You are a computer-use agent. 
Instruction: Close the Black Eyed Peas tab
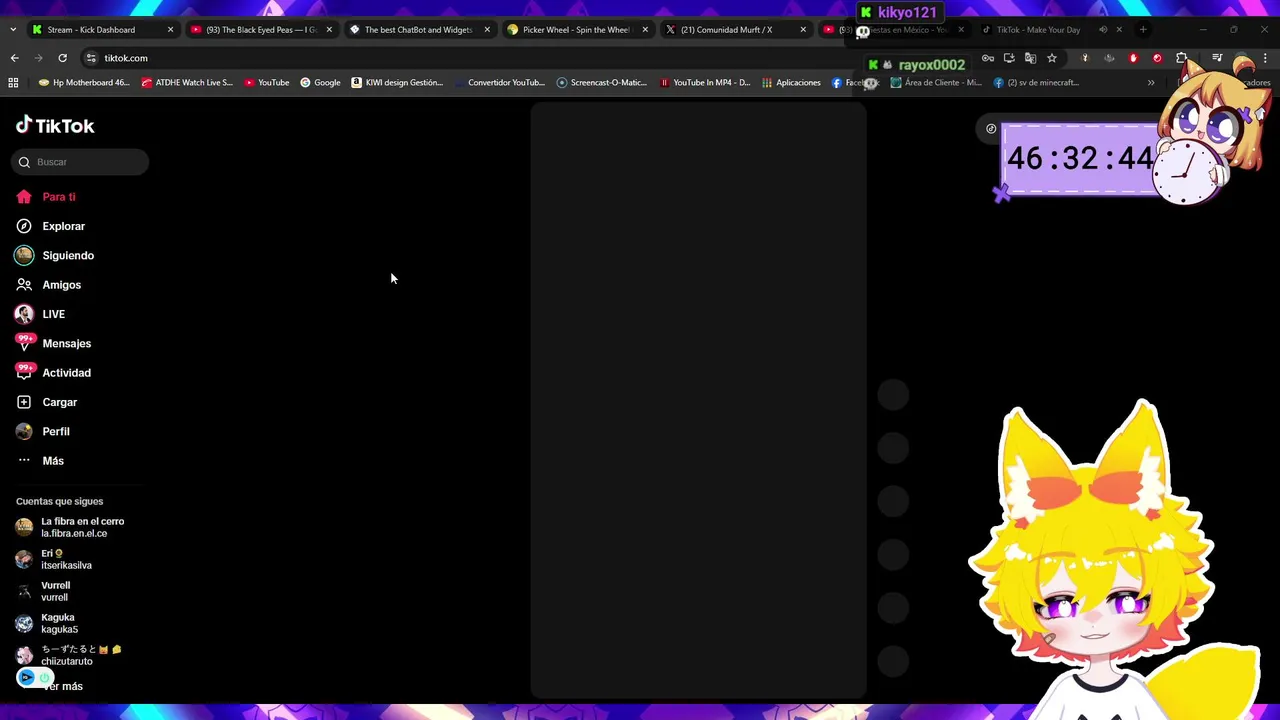(x=329, y=30)
